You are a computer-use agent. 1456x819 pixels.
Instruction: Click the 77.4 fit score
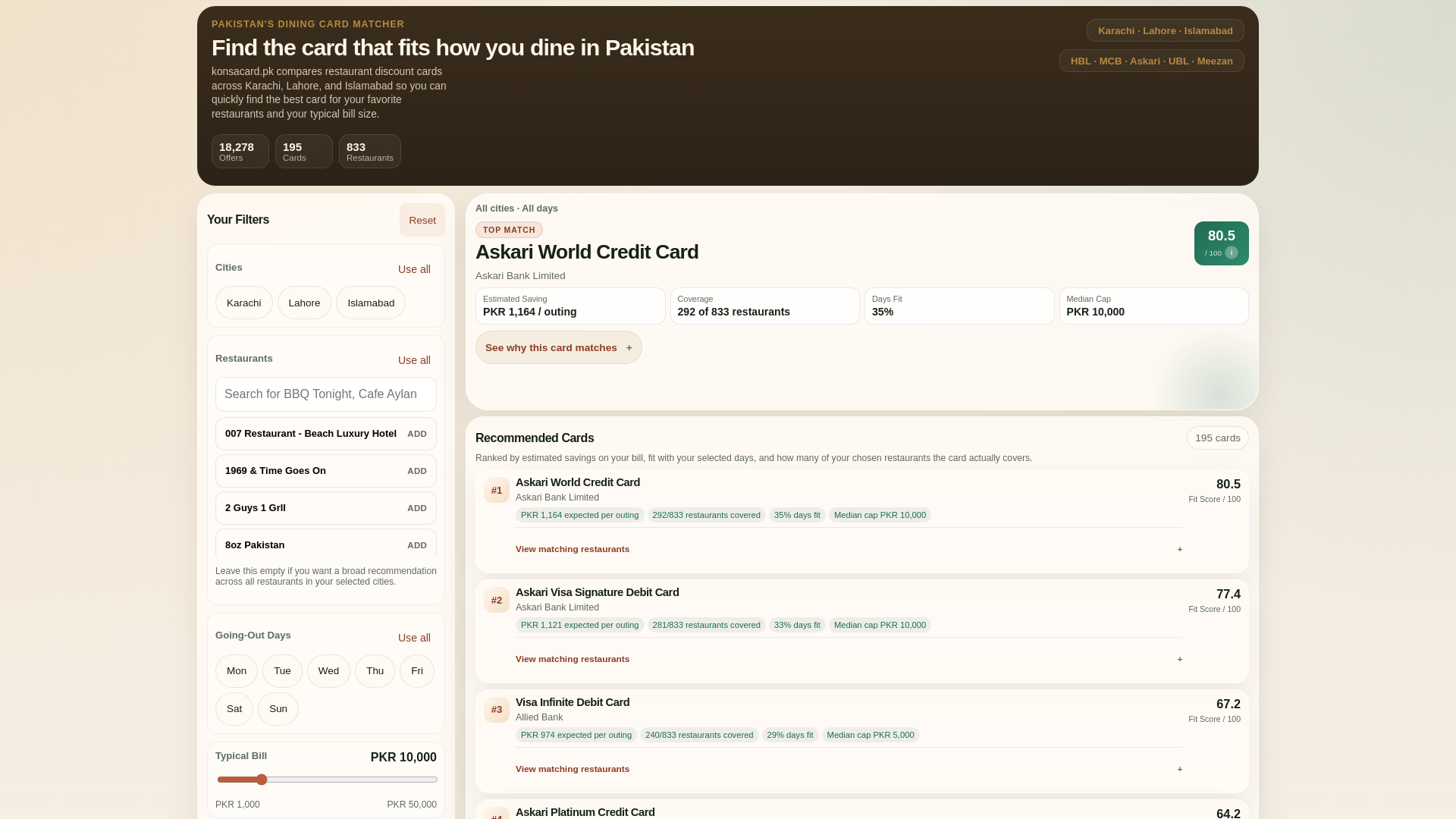[1228, 595]
